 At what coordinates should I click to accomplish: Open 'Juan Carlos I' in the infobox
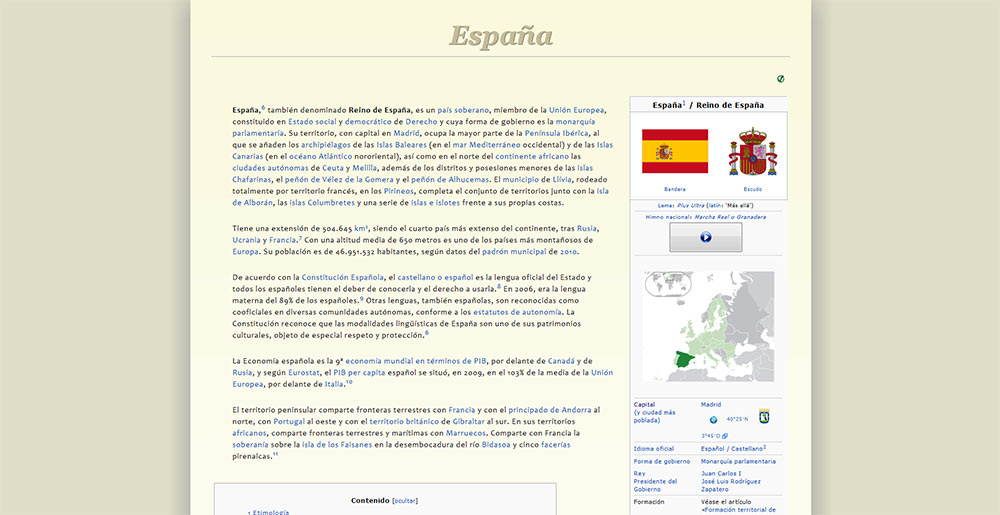(721, 474)
